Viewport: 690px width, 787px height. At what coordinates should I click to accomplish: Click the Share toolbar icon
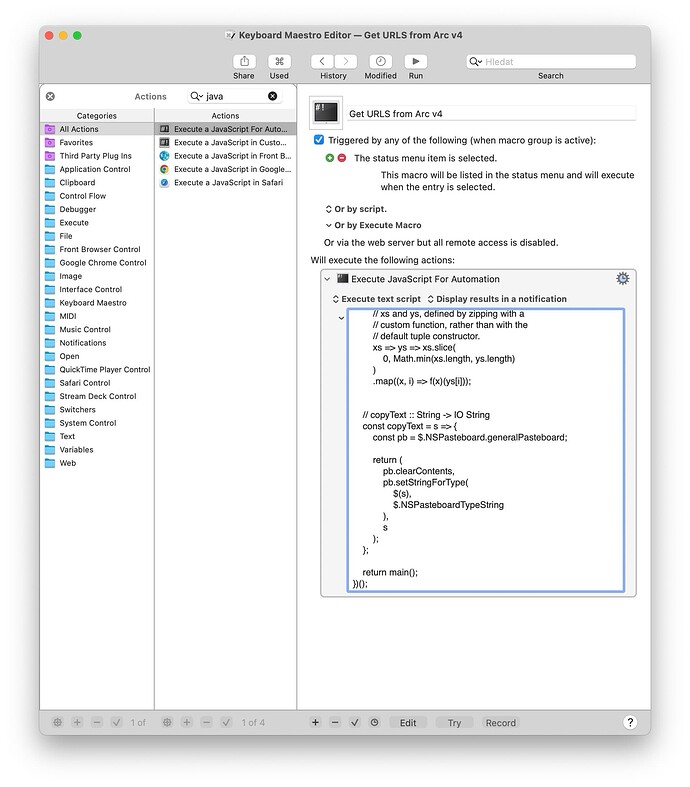tap(244, 62)
